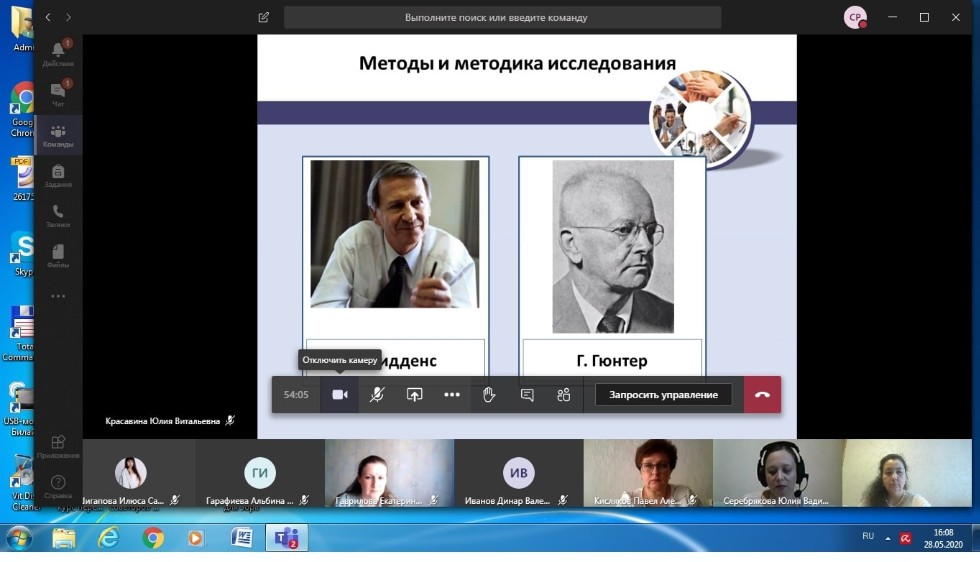The height and width of the screenshot is (562, 980).
Task: Open Действия activity feed in sidebar
Action: coord(58,53)
